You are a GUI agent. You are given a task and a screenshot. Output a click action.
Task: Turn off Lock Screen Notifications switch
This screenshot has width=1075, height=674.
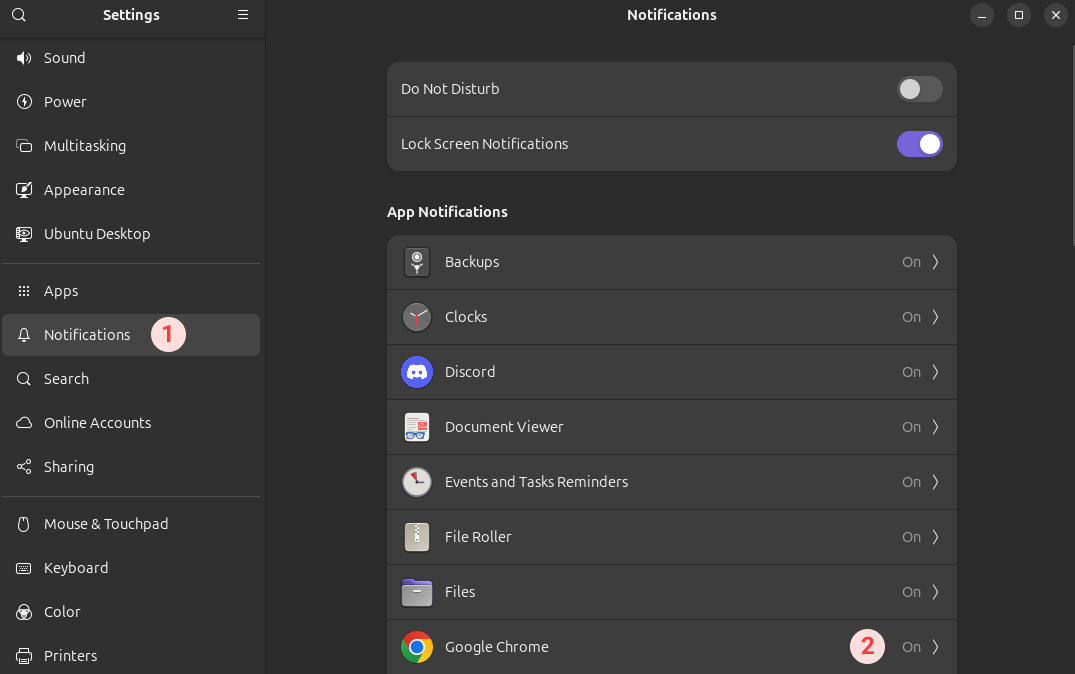[919, 144]
